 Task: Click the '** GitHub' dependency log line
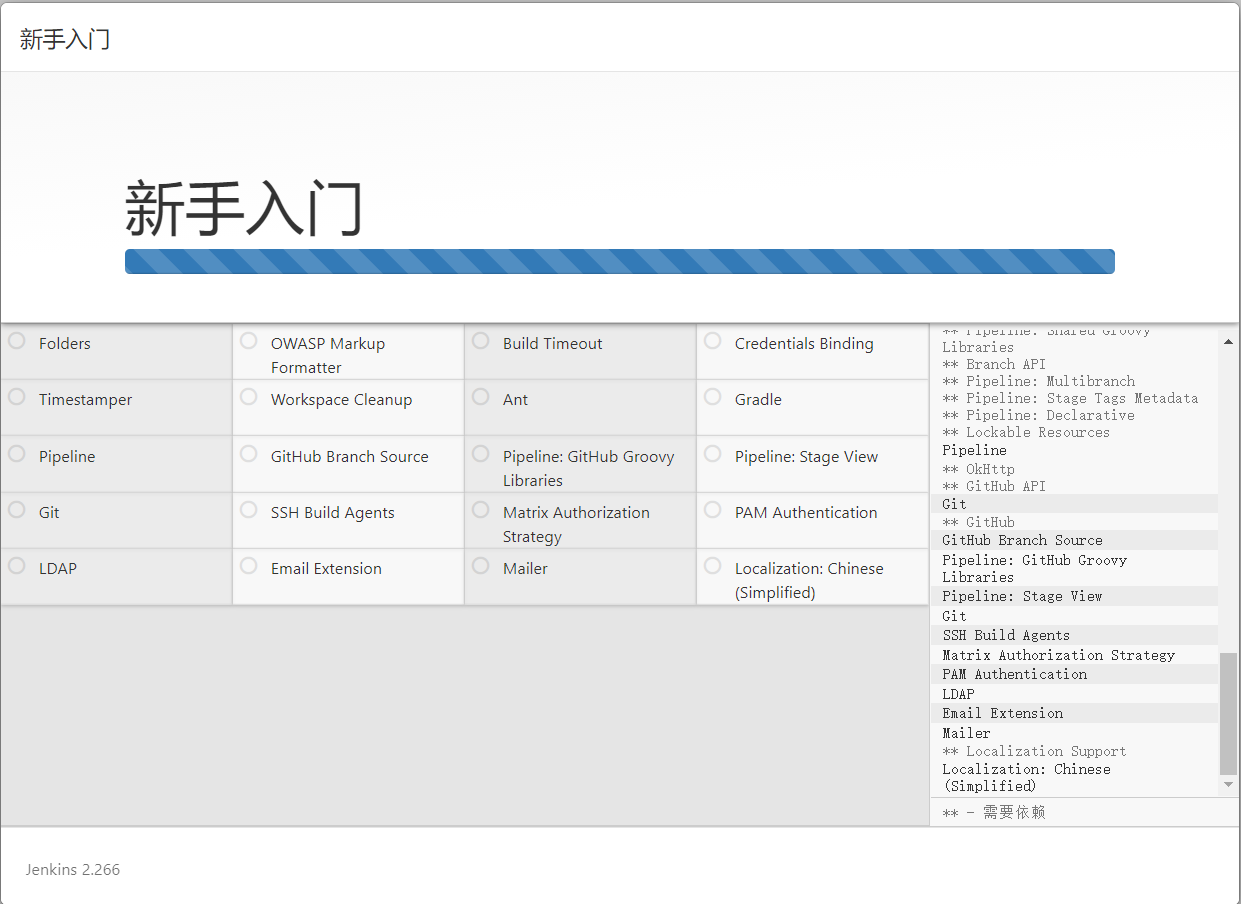978,523
